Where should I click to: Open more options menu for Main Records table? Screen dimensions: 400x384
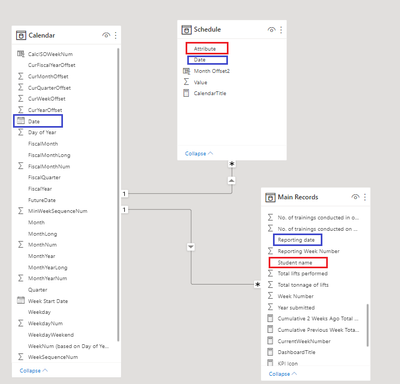(x=365, y=197)
